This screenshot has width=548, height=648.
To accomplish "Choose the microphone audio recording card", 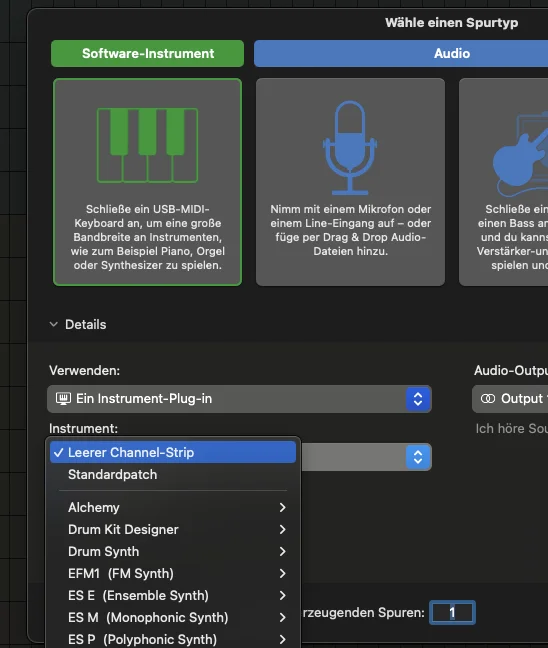I will click(350, 182).
